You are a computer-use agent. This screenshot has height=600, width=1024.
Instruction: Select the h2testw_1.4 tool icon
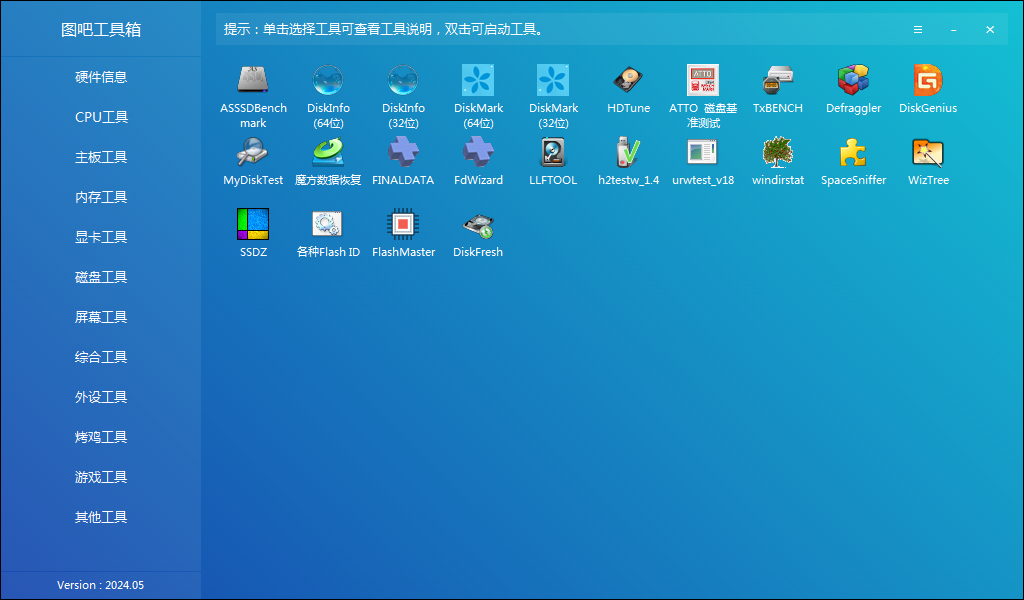point(628,152)
